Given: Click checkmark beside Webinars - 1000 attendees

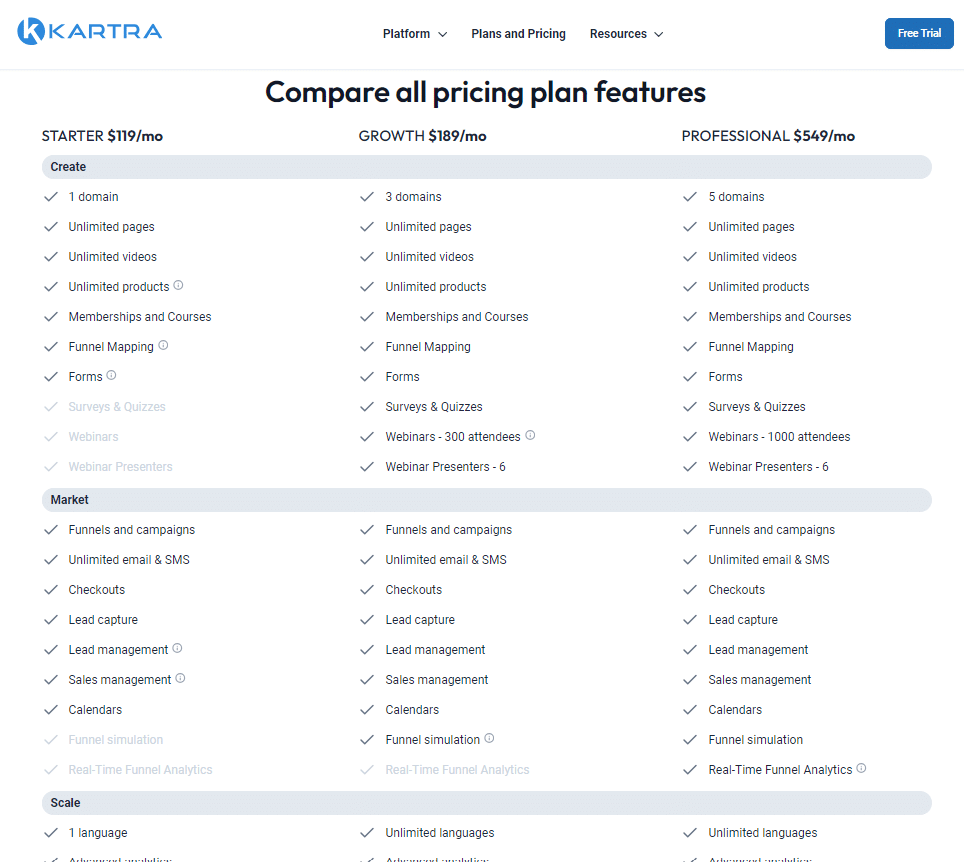Looking at the screenshot, I should (690, 437).
